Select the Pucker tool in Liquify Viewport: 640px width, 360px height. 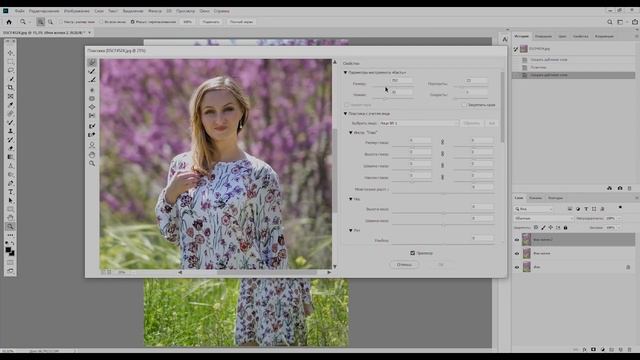92,98
